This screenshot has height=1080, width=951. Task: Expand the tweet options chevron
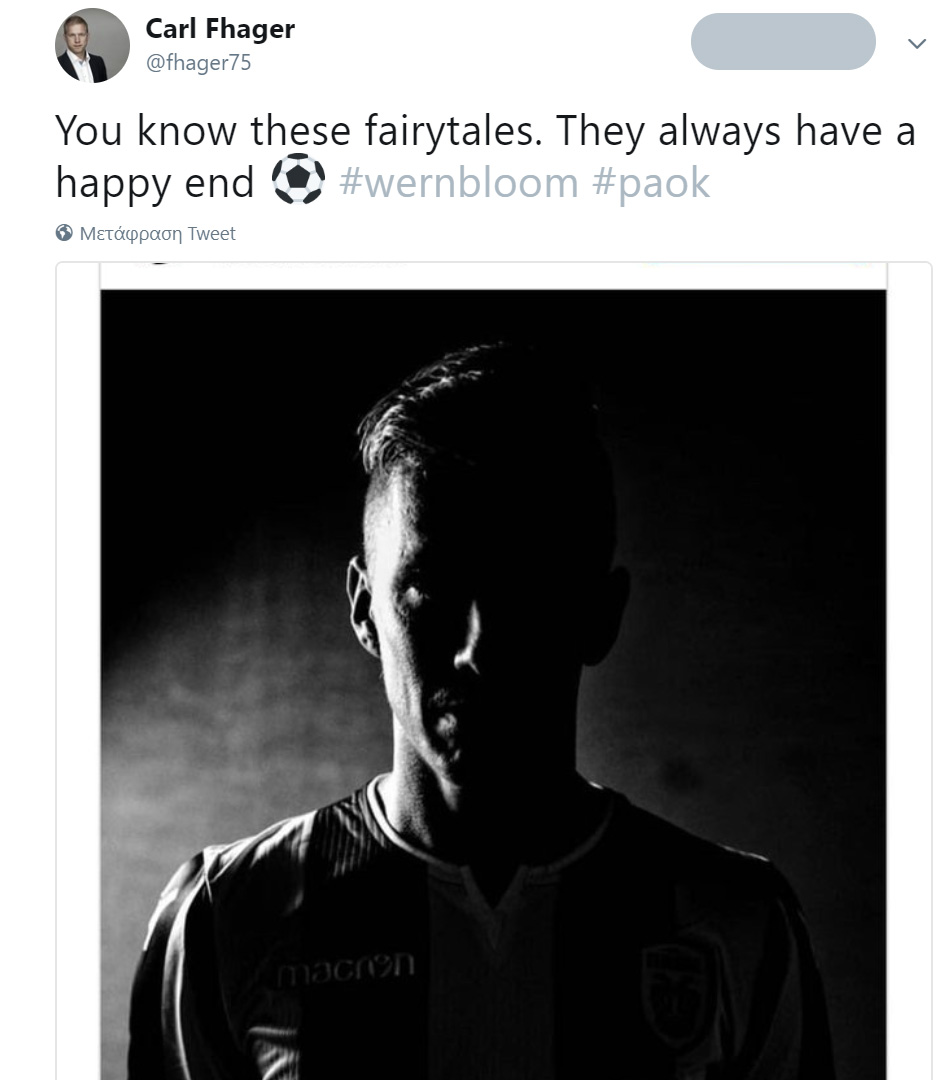tap(917, 43)
